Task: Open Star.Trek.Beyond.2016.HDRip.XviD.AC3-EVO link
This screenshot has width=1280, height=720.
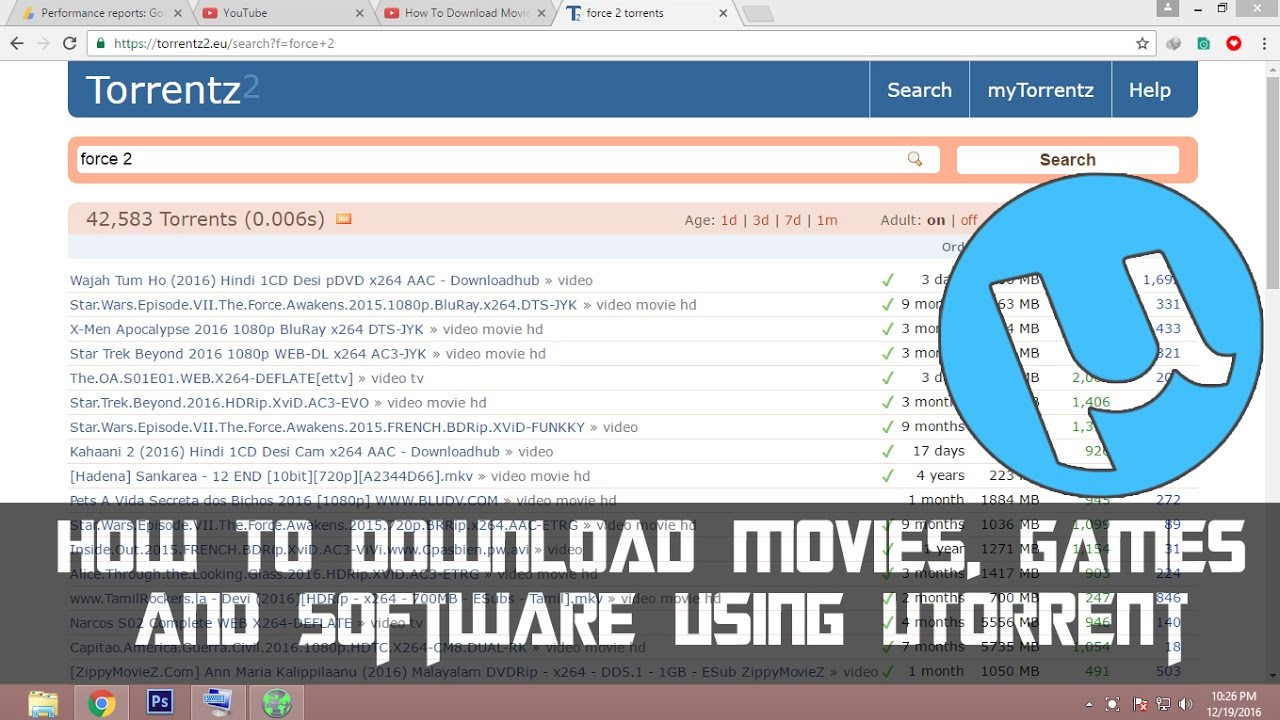Action: coord(219,402)
